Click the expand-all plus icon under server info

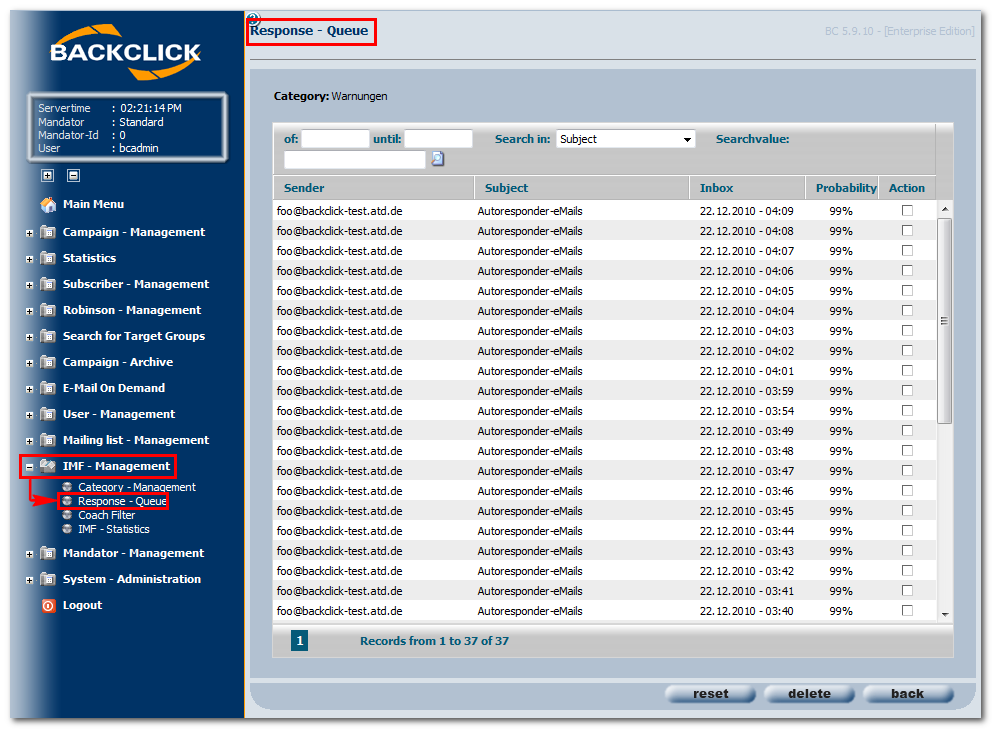[47, 175]
